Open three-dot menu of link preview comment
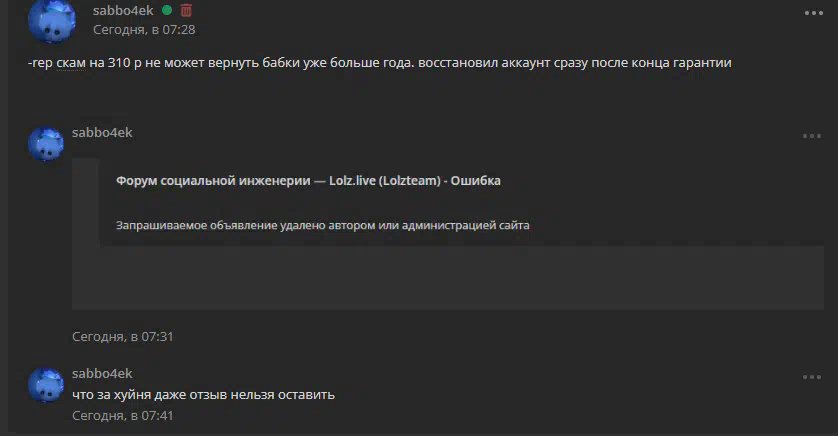 [x=812, y=136]
